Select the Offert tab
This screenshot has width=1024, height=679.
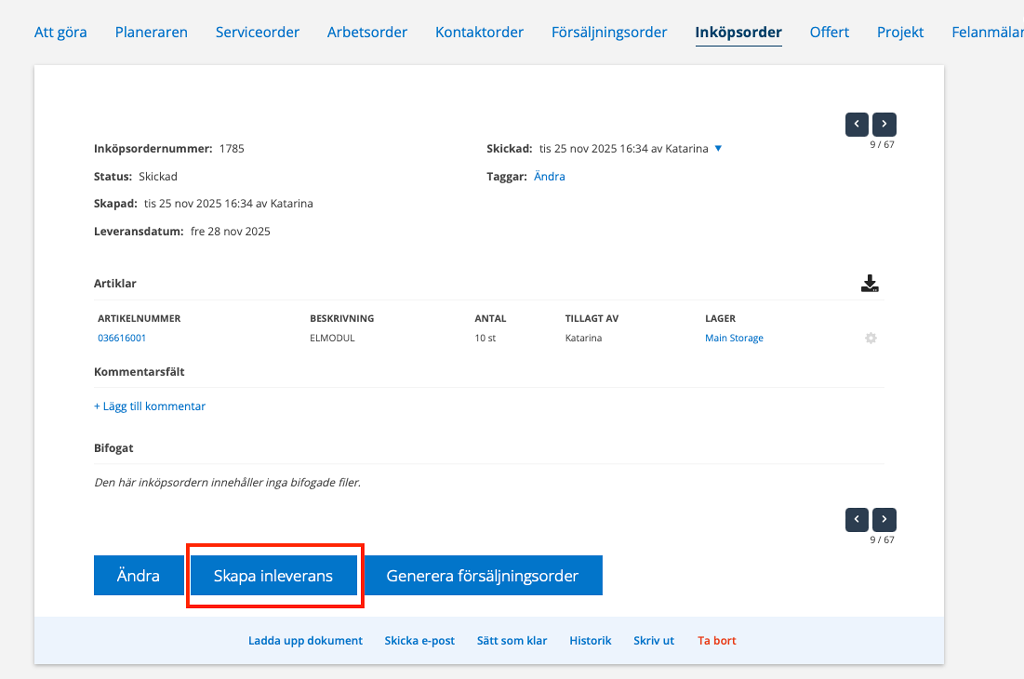coord(829,32)
